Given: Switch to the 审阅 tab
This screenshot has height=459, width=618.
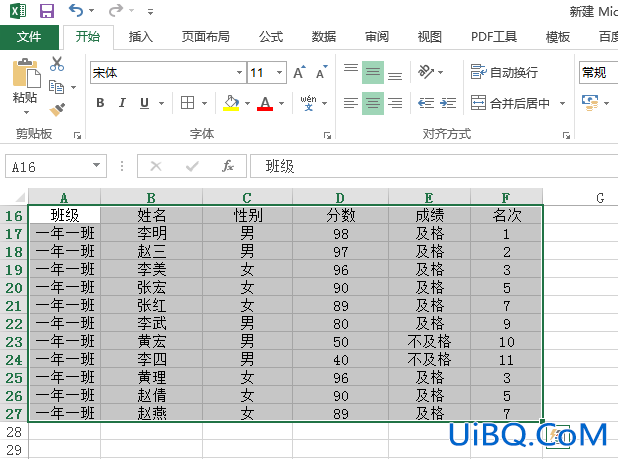Looking at the screenshot, I should [377, 37].
